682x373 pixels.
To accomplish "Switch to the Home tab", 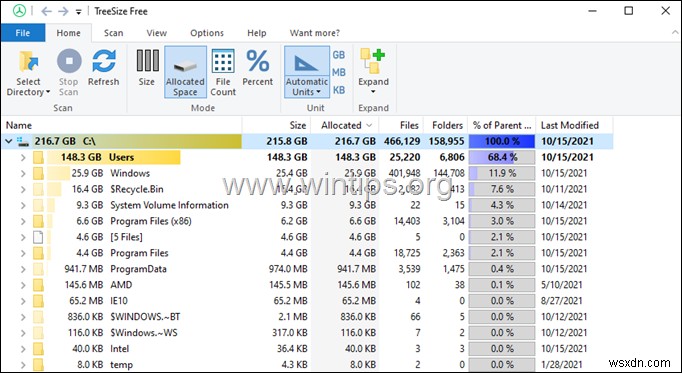I will pos(68,33).
